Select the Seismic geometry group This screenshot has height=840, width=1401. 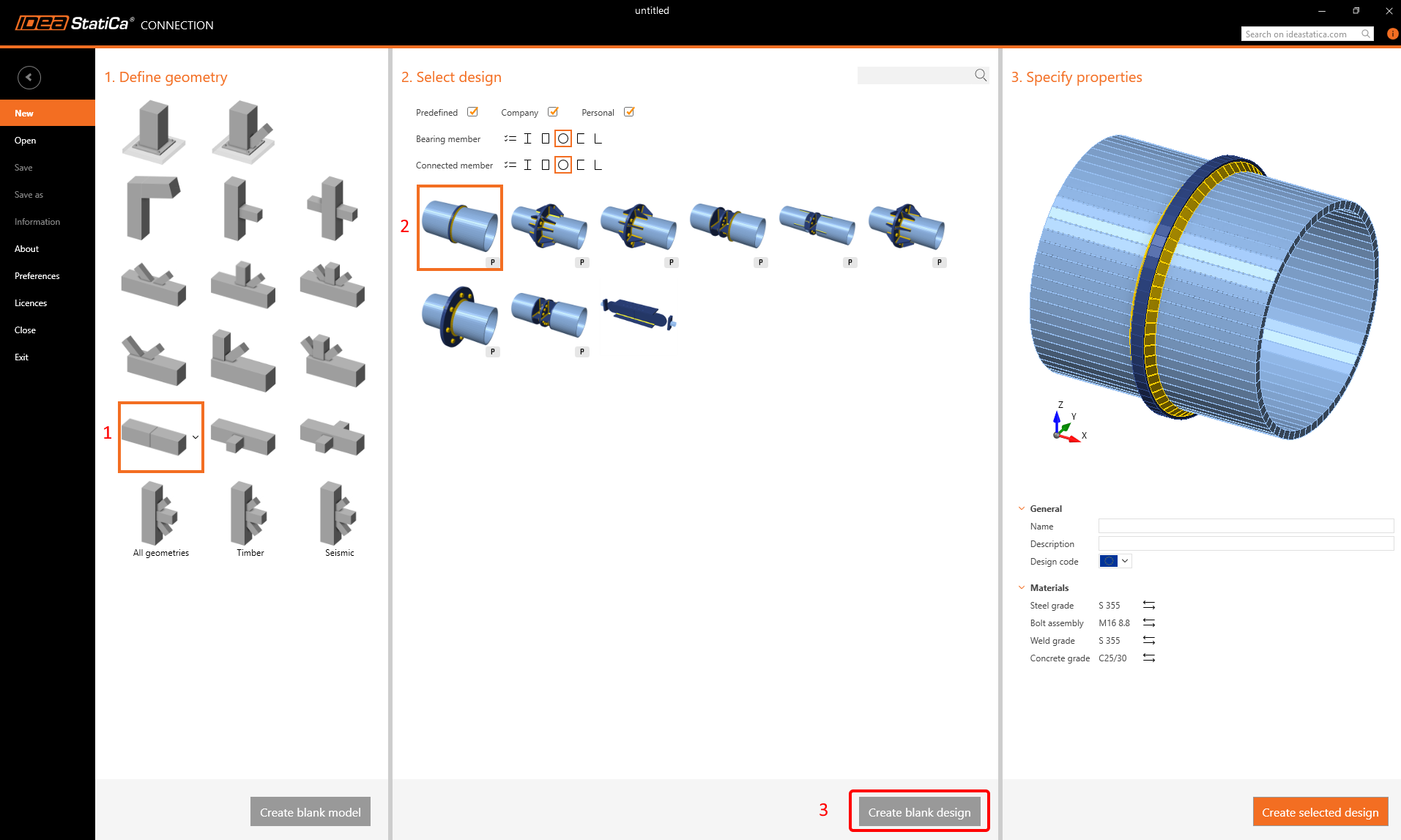click(x=339, y=519)
